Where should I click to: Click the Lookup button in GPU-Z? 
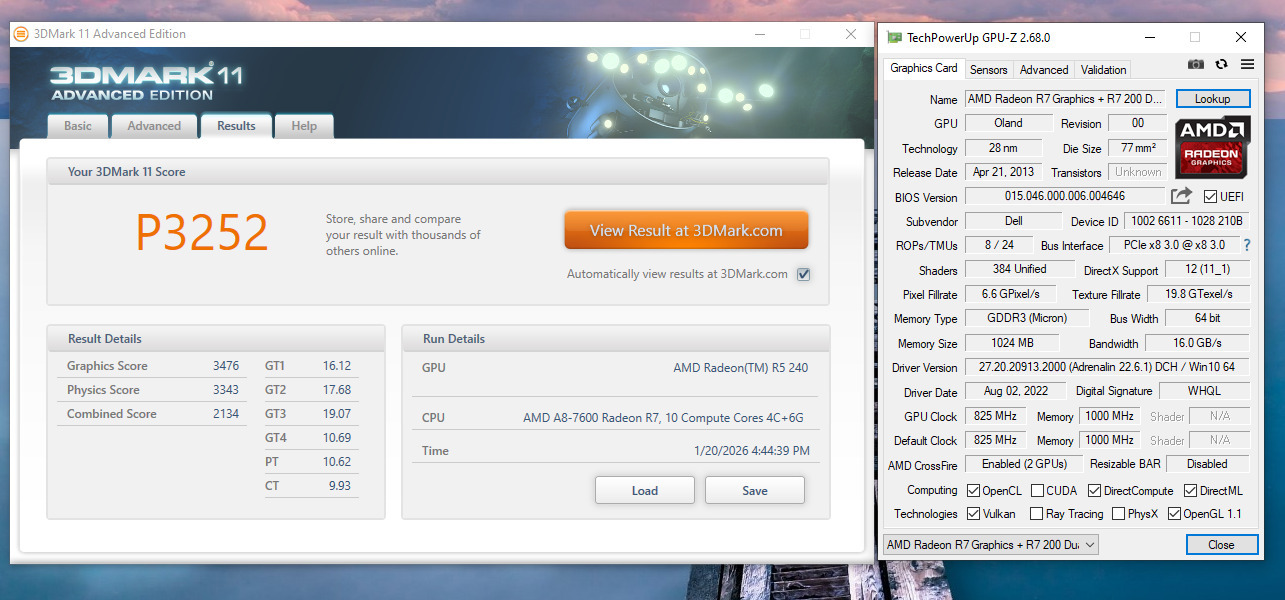(x=1212, y=99)
